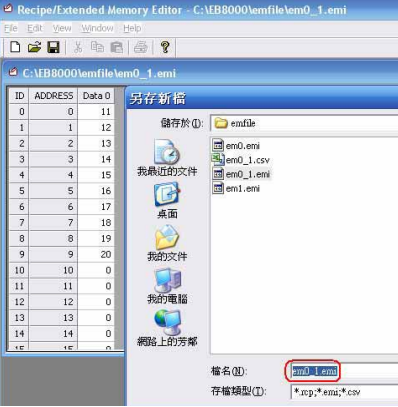Click the 檔名 filename input field
Screen dimensions: 398x407
coord(344,371)
